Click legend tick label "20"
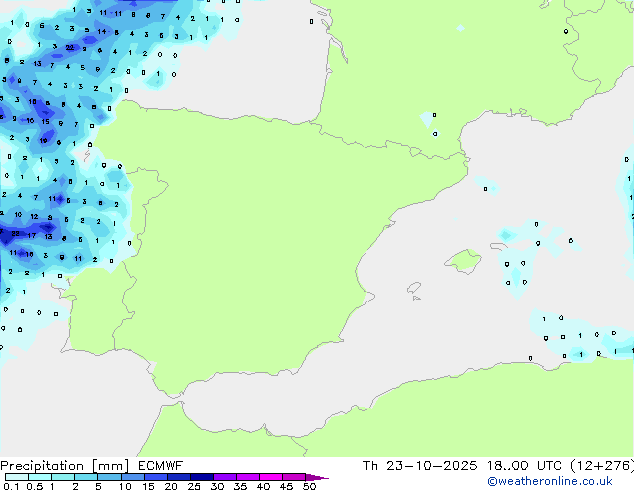Screen dimensions: 634x490 (x=171, y=486)
